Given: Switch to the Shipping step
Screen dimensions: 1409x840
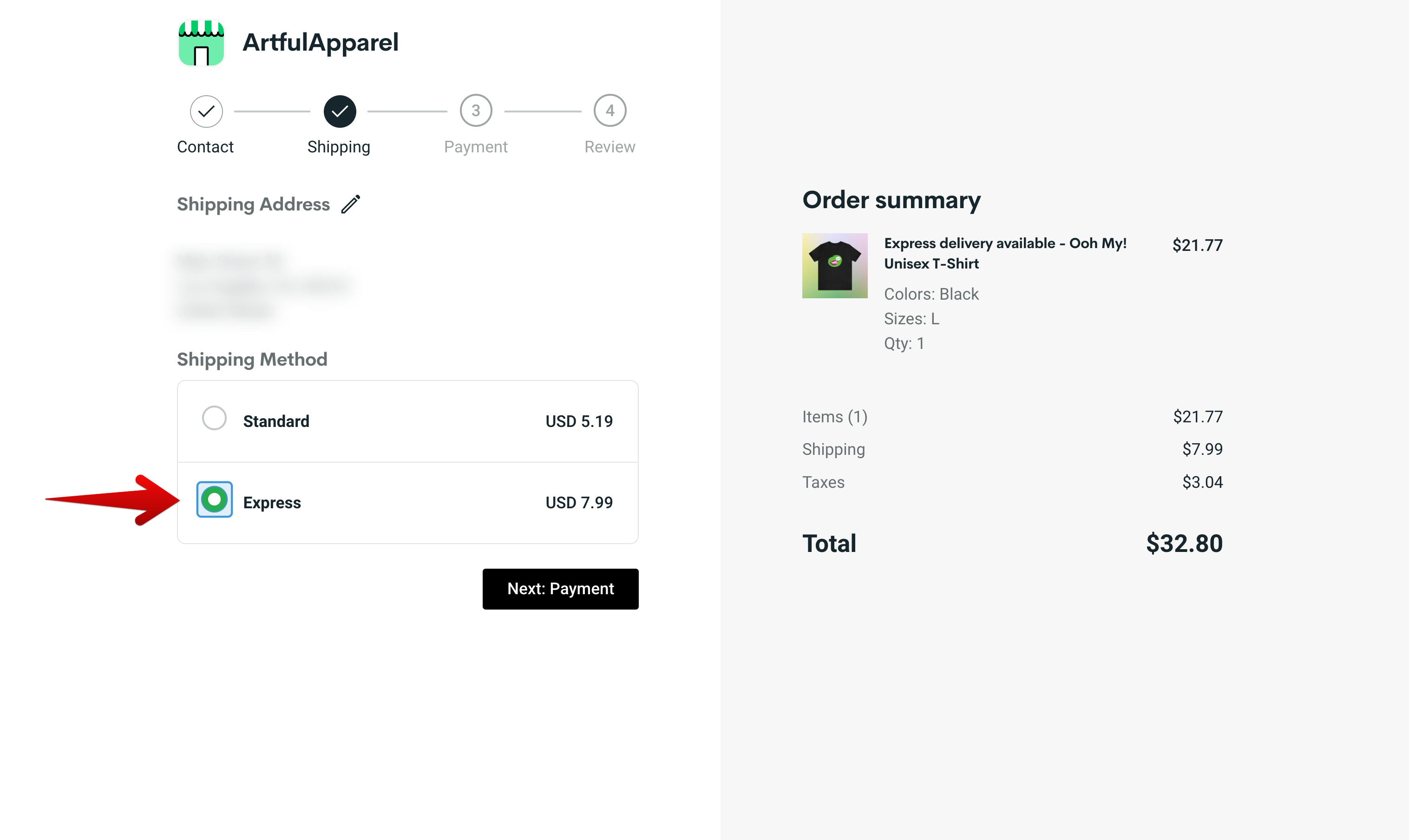Looking at the screenshot, I should tap(339, 147).
